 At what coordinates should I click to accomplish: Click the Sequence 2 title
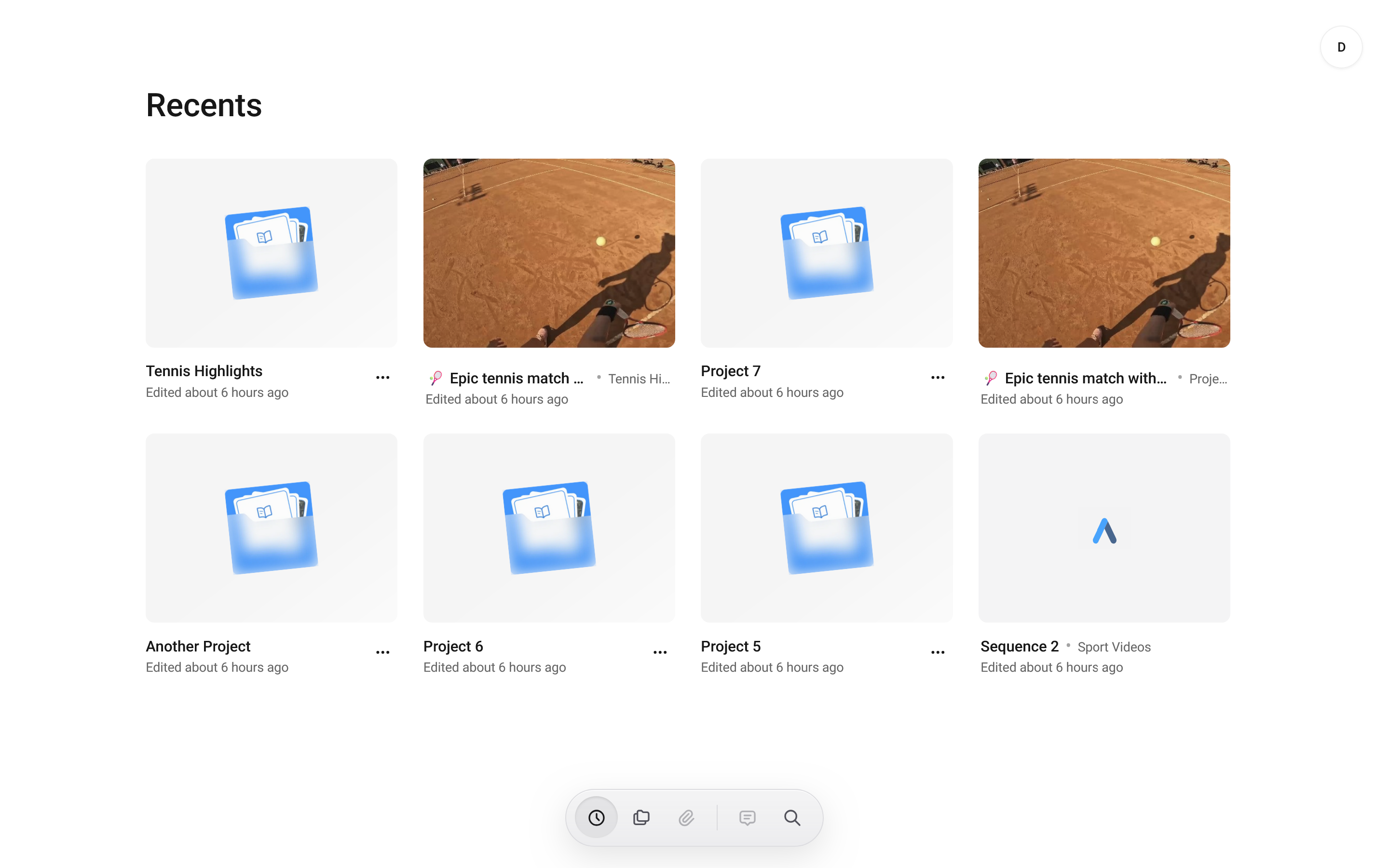click(1020, 646)
